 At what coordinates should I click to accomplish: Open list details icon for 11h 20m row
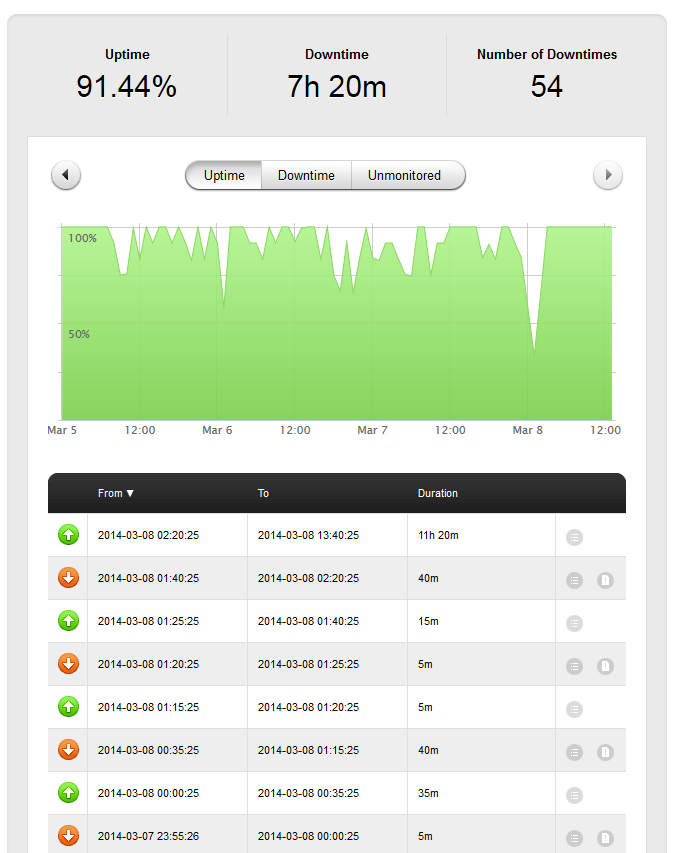coord(574,537)
